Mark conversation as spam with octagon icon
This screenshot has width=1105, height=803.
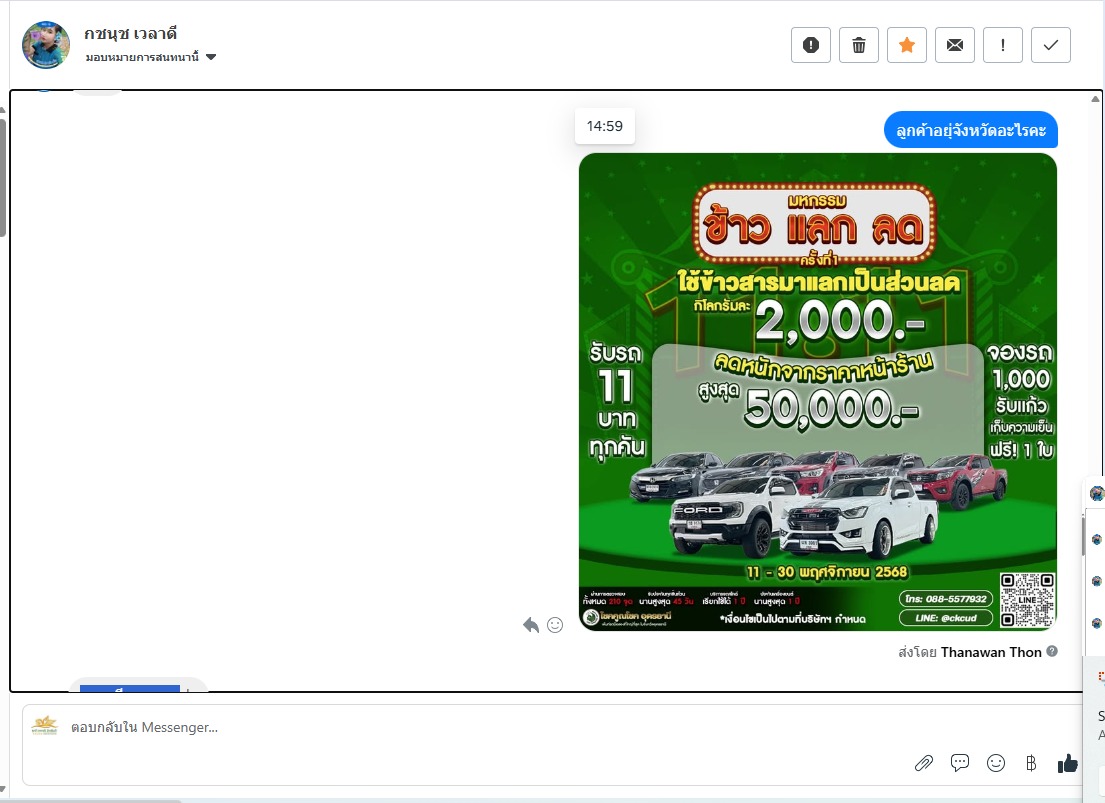pos(811,45)
